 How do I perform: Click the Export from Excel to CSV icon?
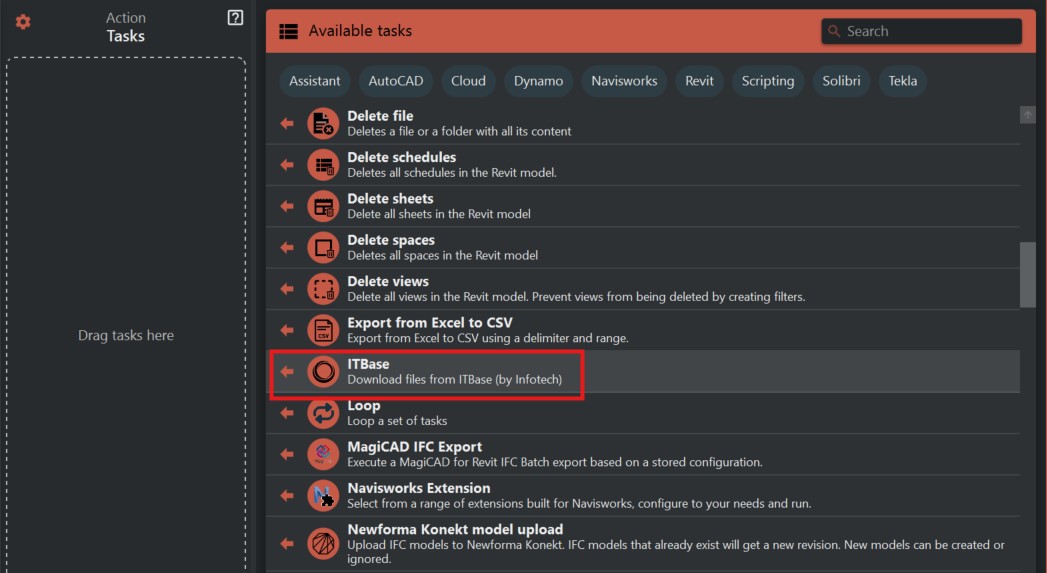[x=323, y=330]
